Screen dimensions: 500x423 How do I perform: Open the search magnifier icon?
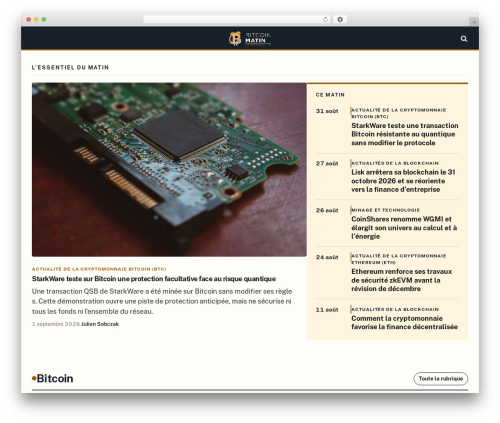coord(464,39)
